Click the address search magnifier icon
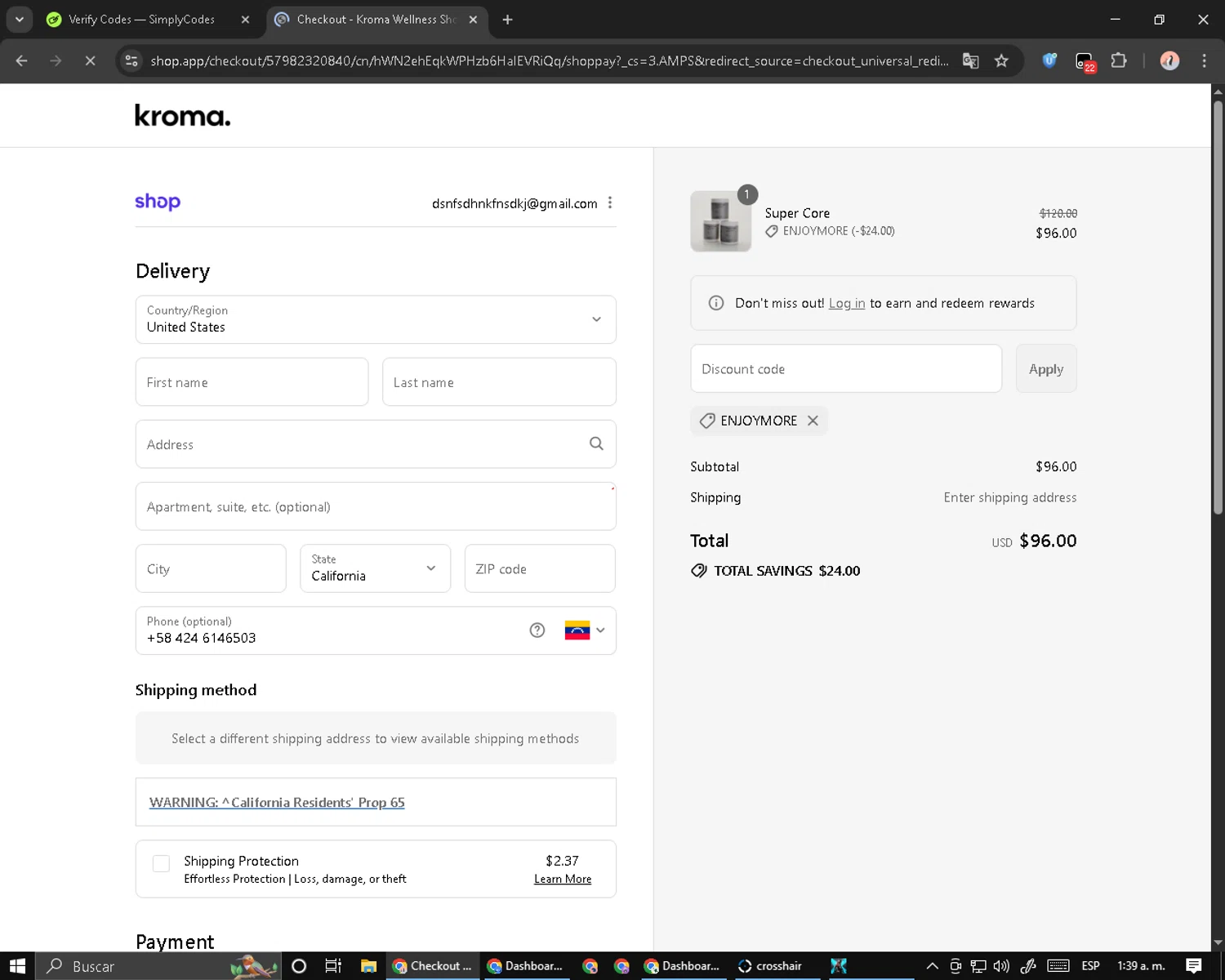 pyautogui.click(x=596, y=443)
